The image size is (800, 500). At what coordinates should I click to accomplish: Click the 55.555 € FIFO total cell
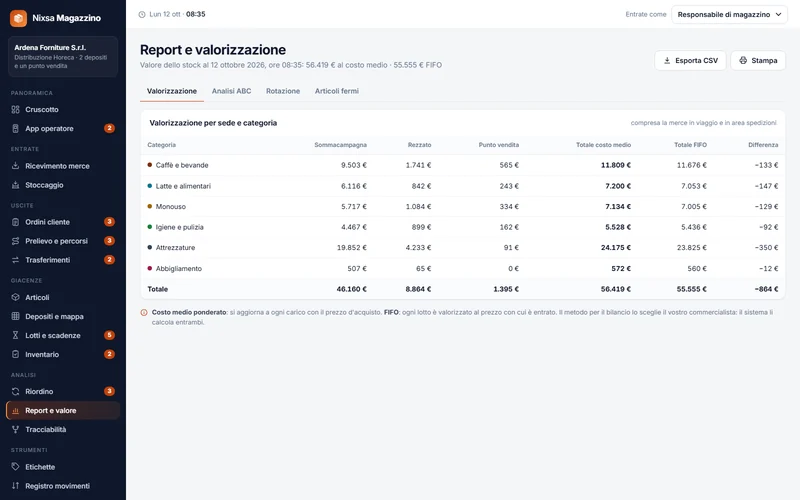pos(691,289)
